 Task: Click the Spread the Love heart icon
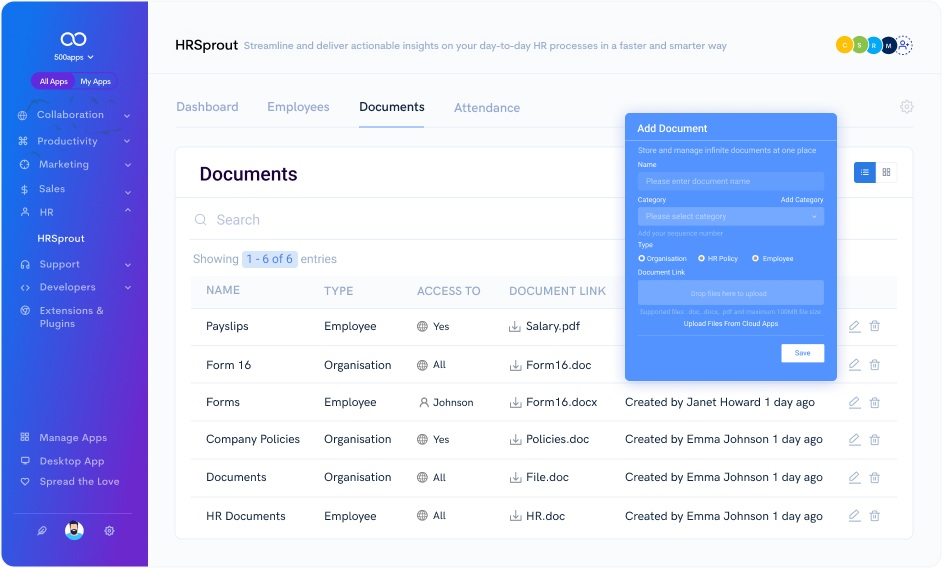point(25,481)
